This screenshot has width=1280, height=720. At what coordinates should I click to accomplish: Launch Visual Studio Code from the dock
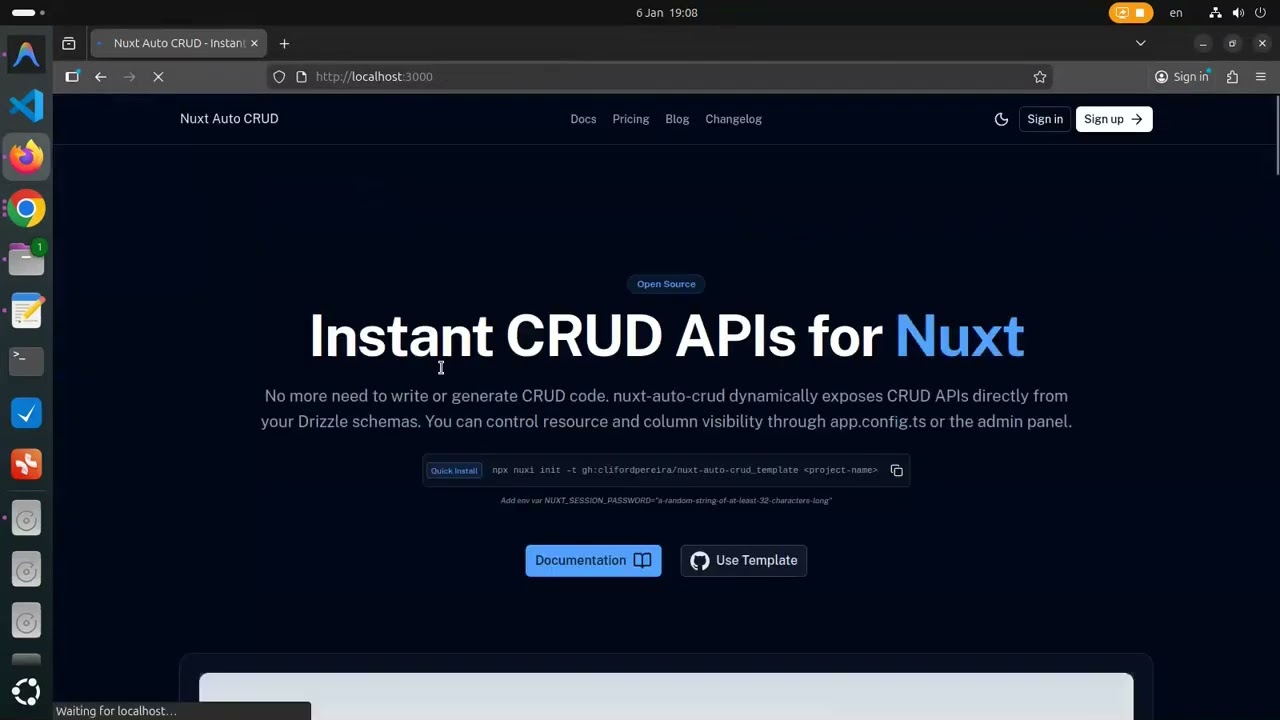[x=27, y=105]
